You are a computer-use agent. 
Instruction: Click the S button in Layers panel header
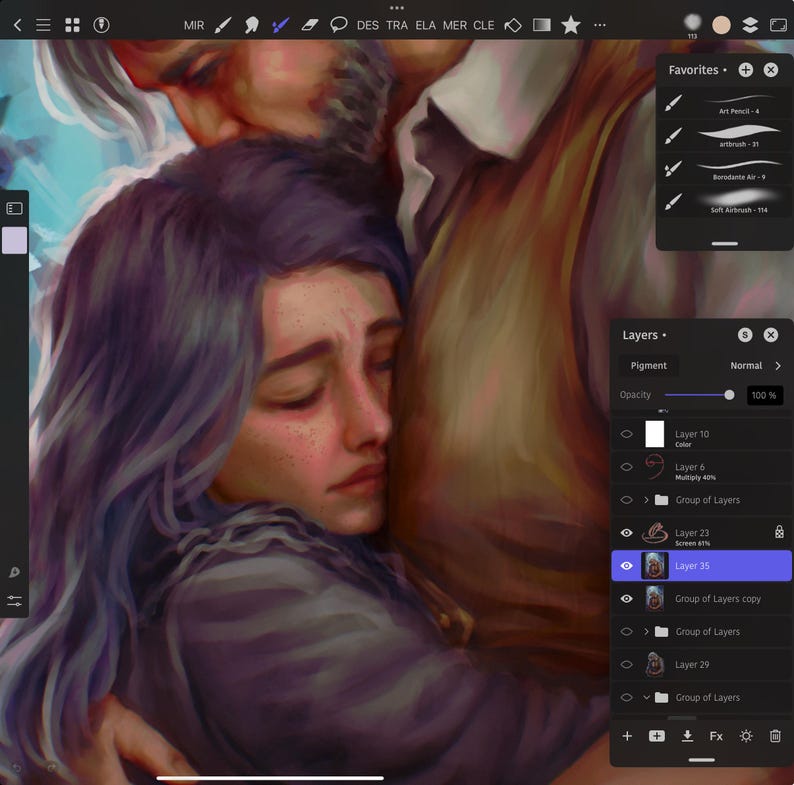(745, 335)
